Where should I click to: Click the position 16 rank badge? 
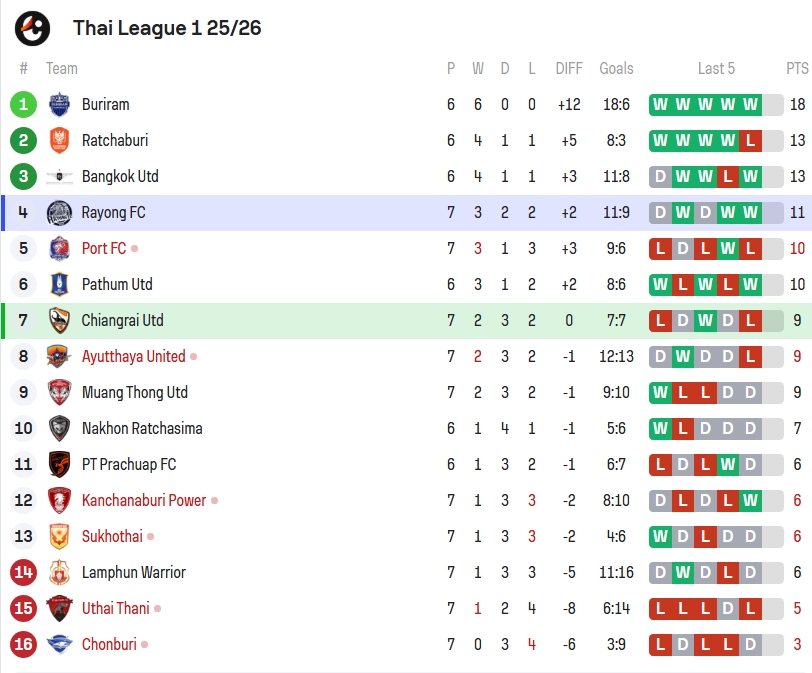click(24, 644)
